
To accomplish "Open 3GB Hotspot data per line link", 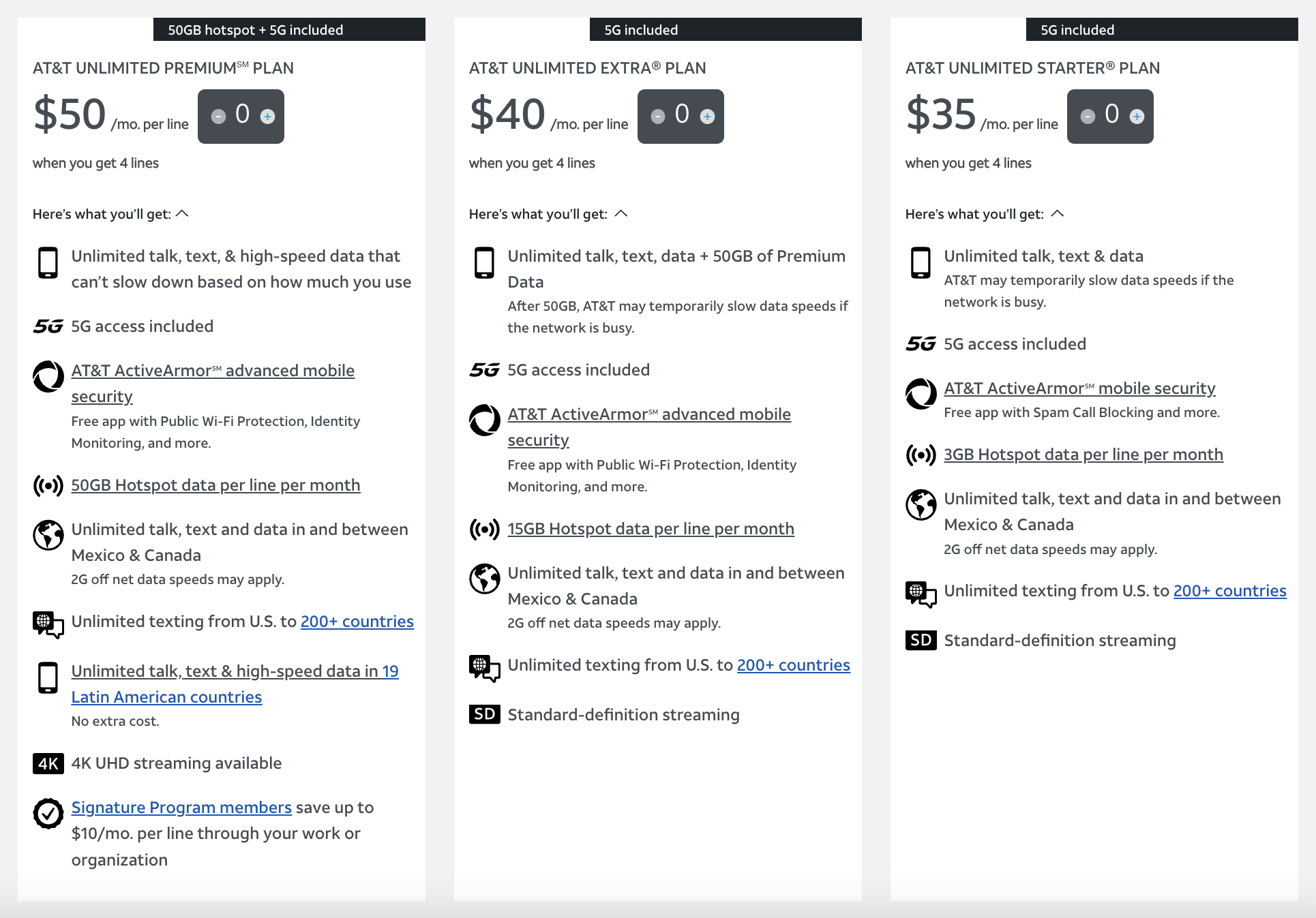I will [x=1083, y=455].
